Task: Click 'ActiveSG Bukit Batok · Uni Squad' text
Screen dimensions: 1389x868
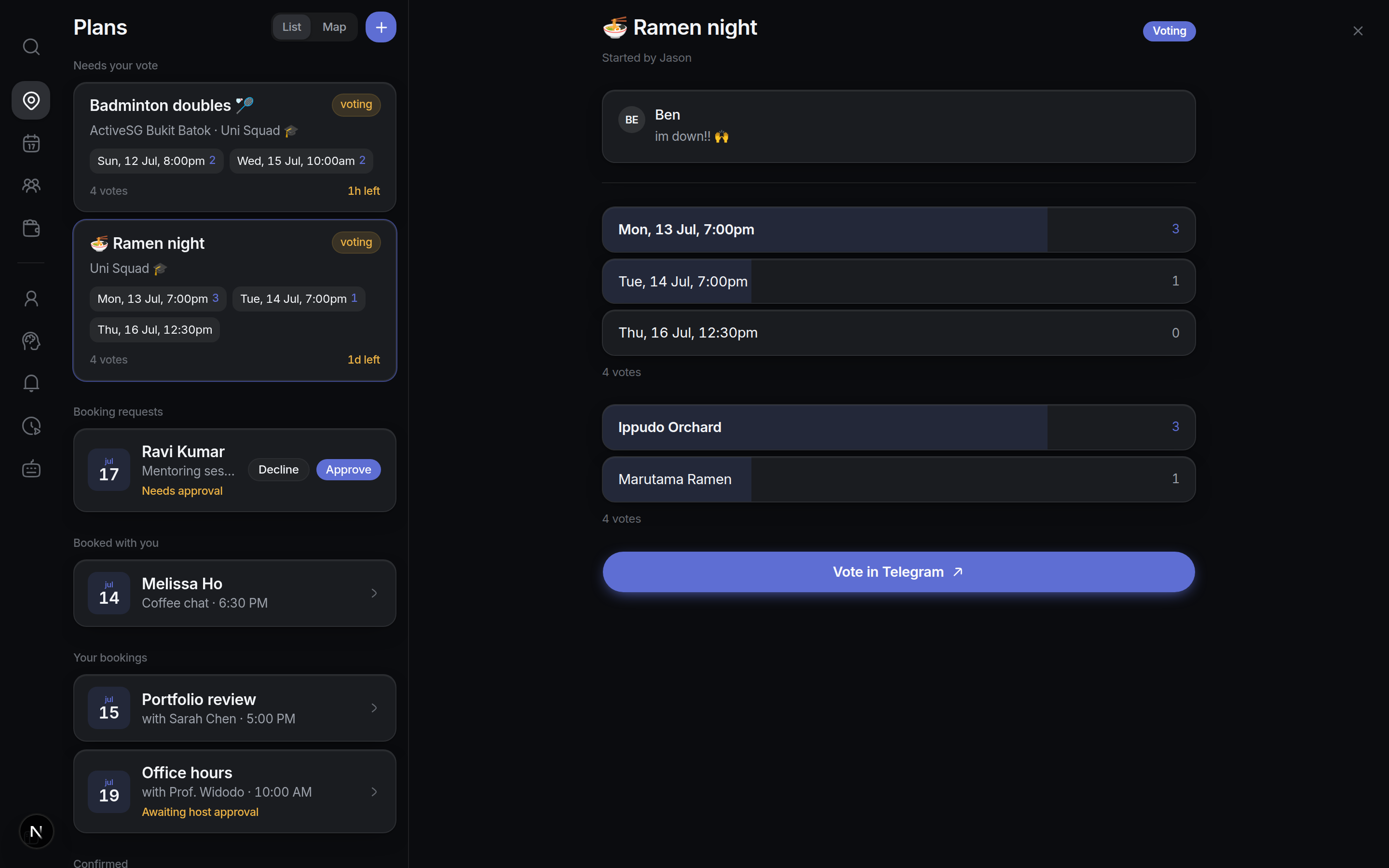Action: point(193,131)
